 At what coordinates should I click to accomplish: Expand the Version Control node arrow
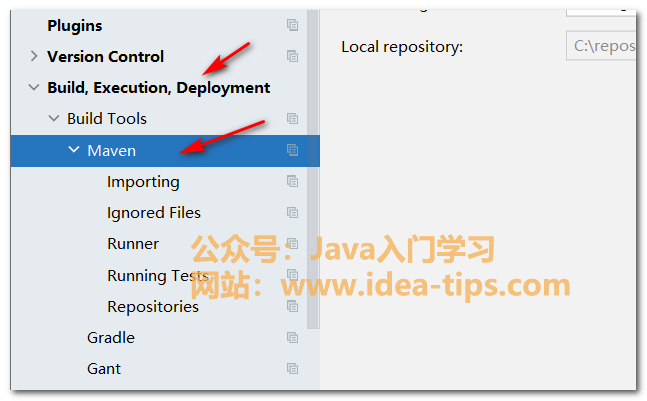click(x=34, y=56)
